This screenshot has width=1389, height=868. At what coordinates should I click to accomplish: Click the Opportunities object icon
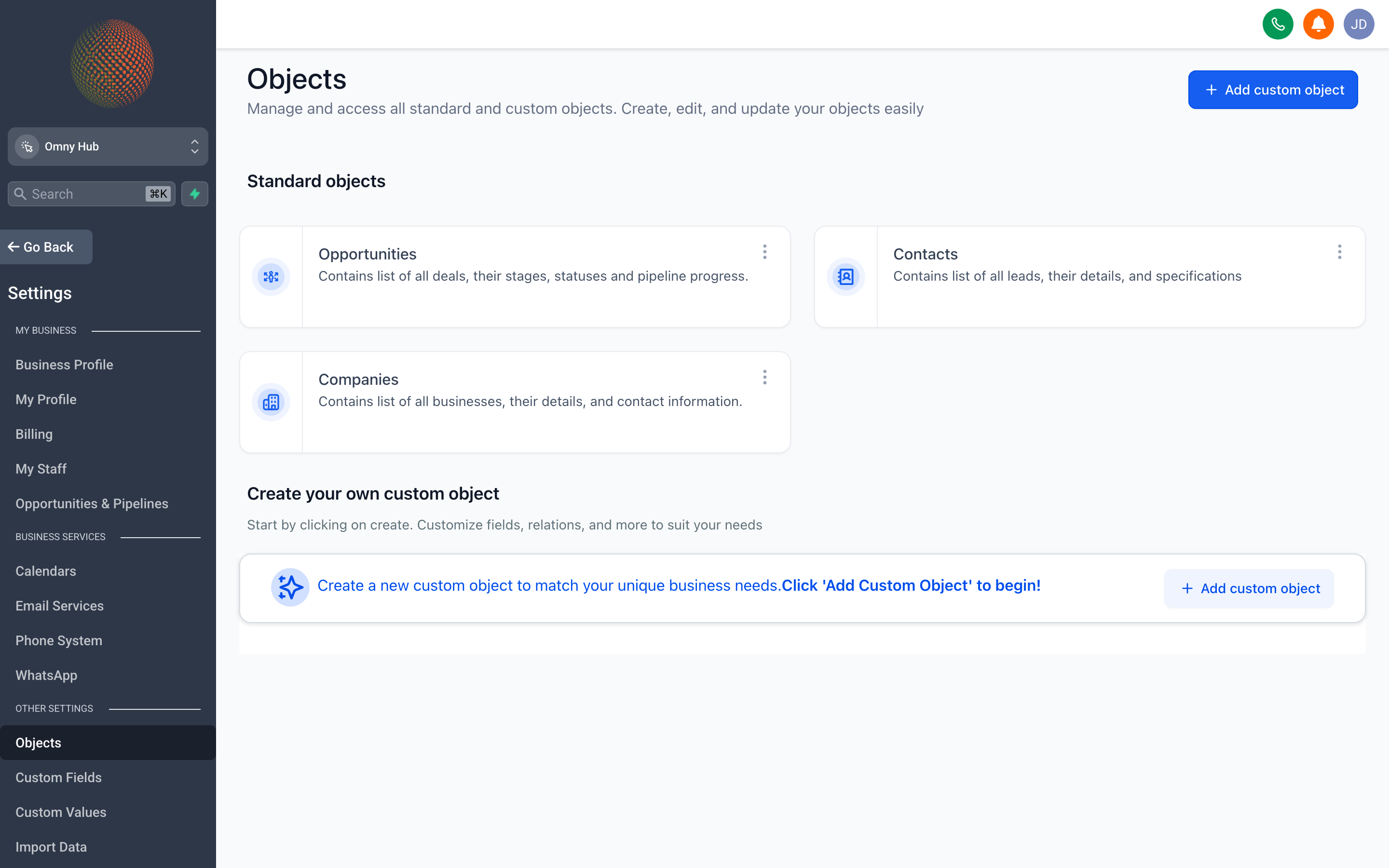tap(271, 277)
